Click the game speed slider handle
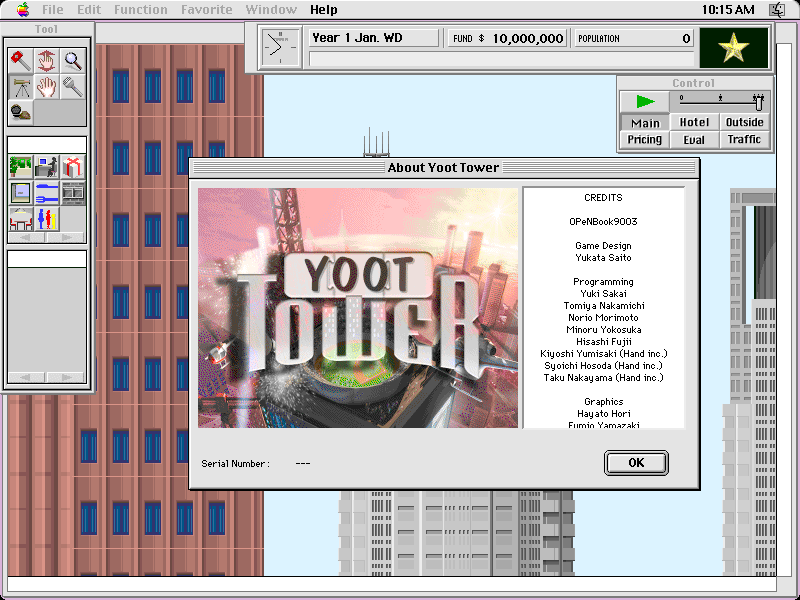The height and width of the screenshot is (600, 800). tap(759, 101)
